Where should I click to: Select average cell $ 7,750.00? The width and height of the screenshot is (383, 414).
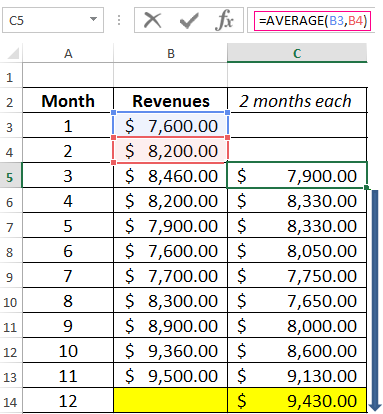click(x=297, y=275)
